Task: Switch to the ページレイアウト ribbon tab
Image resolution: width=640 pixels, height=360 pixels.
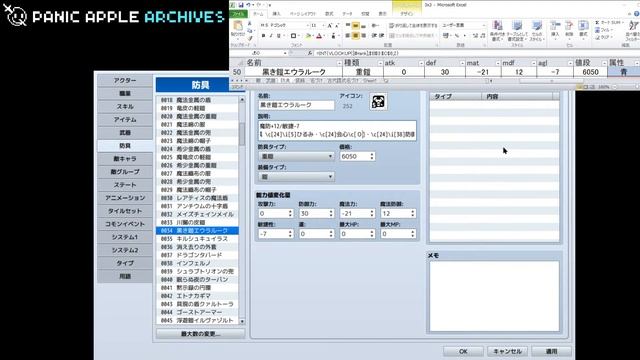Action: 302,14
